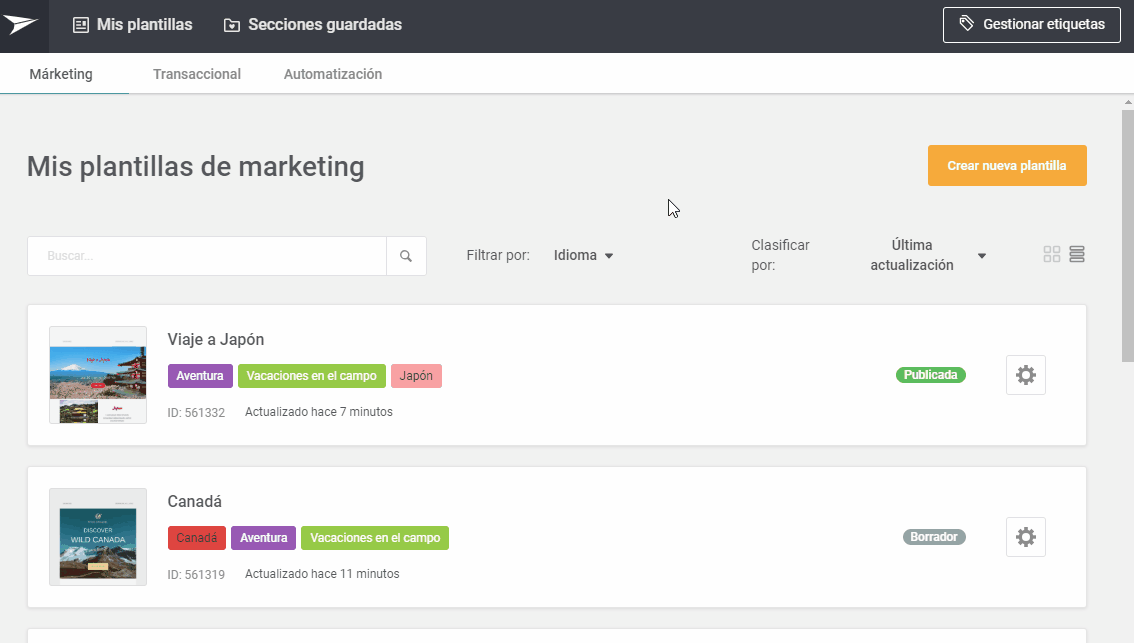The height and width of the screenshot is (643, 1134).
Task: Switch to the Transaccional tab
Action: point(197,74)
